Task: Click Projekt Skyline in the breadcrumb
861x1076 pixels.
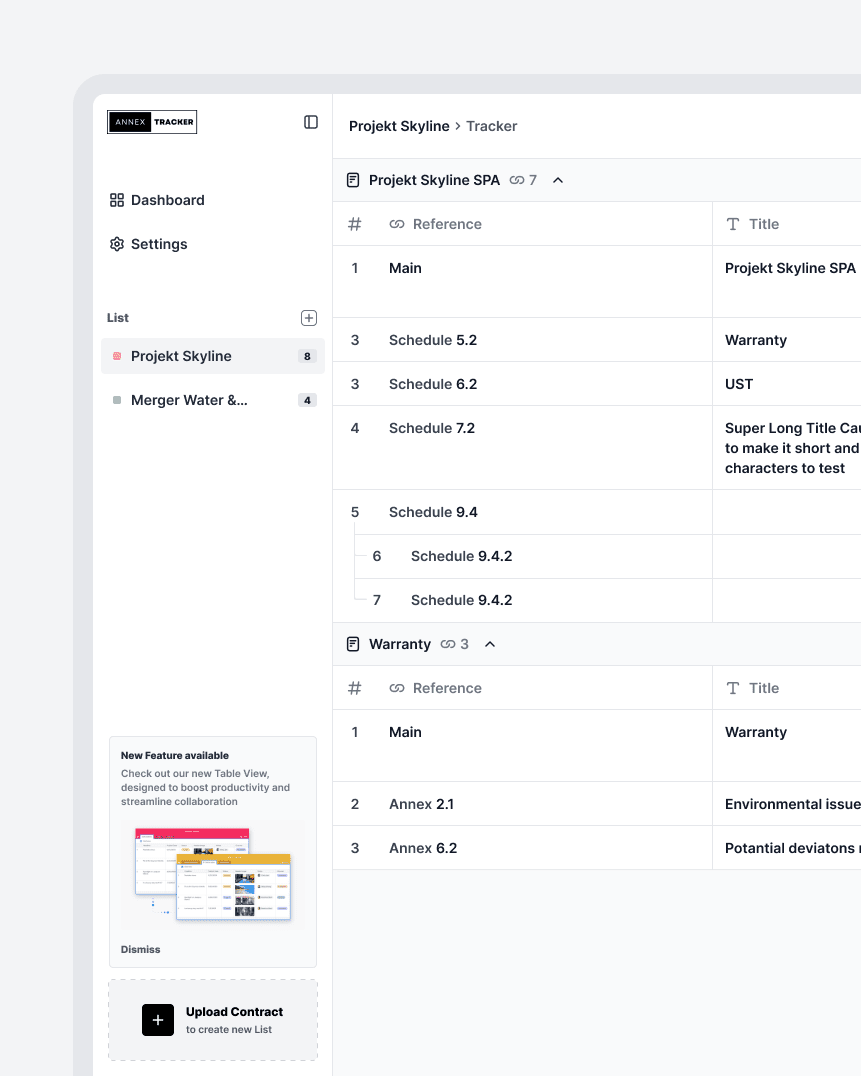Action: click(399, 126)
